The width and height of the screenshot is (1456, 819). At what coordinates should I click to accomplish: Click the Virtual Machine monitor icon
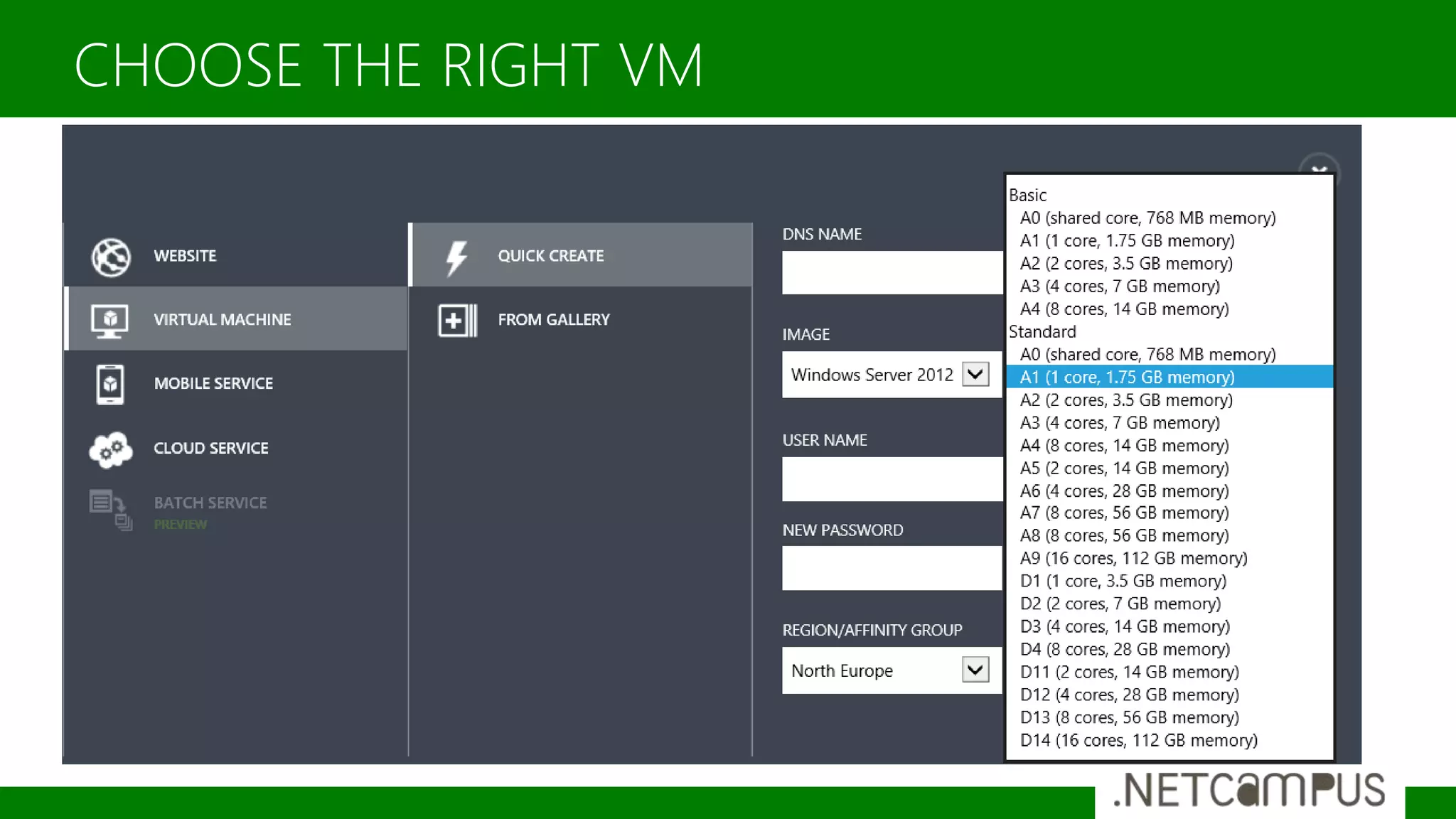click(109, 321)
